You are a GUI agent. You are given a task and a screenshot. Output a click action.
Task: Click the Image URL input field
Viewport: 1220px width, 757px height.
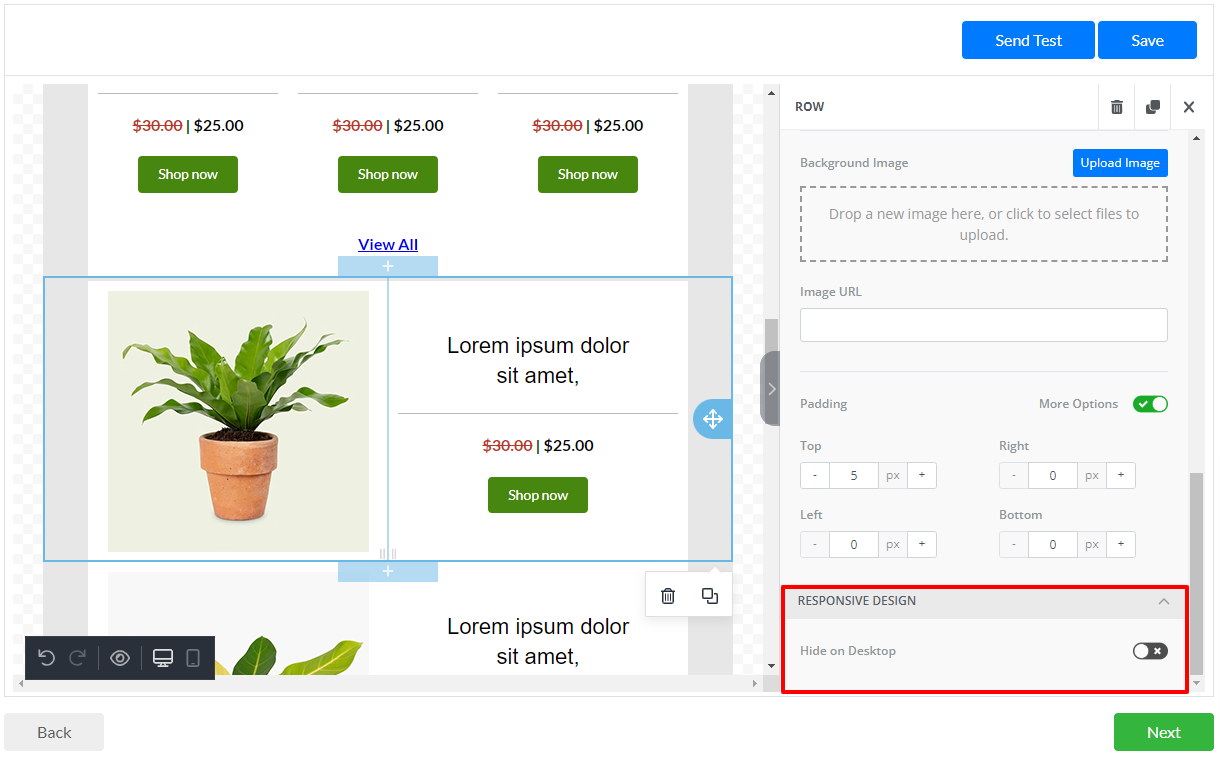pyautogui.click(x=983, y=325)
